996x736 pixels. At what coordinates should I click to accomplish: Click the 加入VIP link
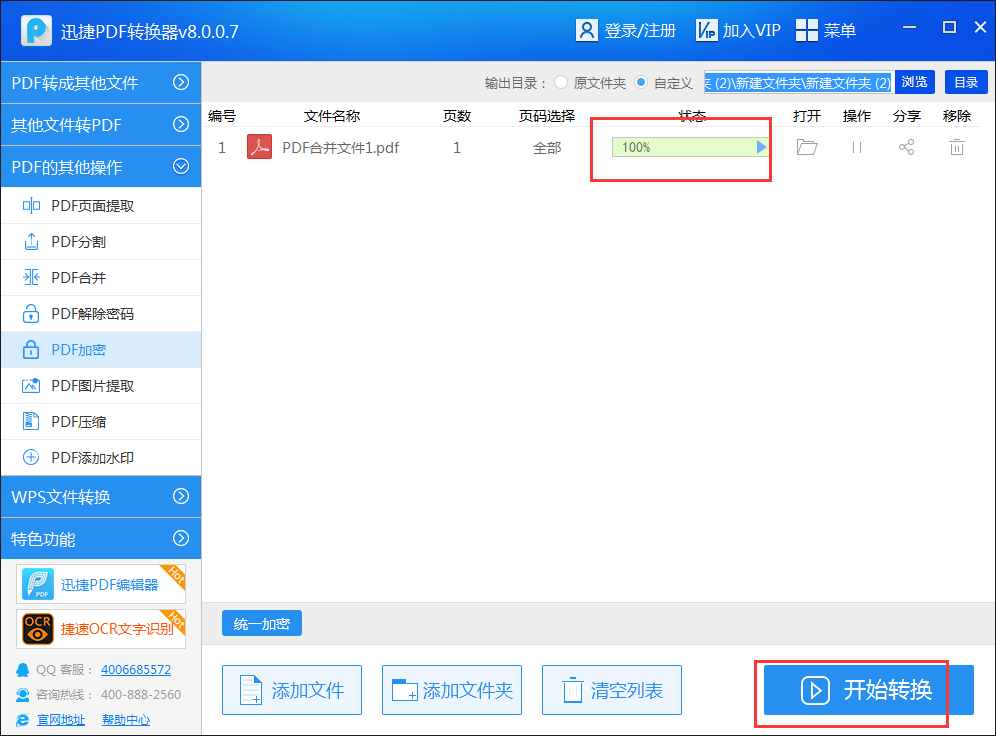(x=751, y=30)
